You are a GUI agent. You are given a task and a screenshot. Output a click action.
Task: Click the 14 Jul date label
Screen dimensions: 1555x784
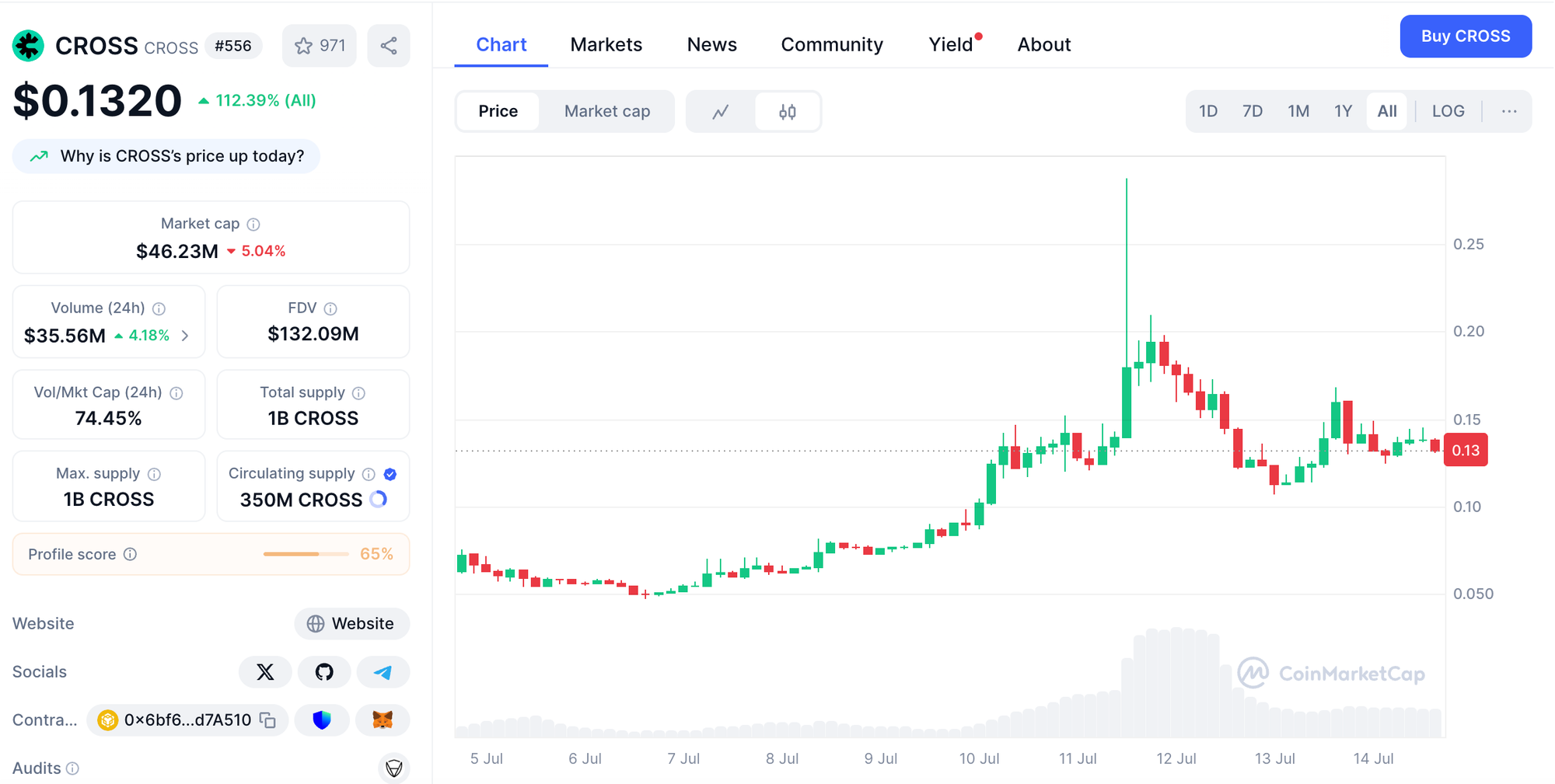(x=1373, y=758)
